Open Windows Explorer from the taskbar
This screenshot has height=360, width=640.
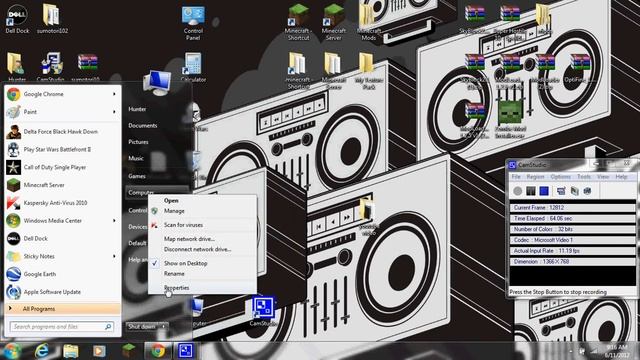tap(70, 351)
